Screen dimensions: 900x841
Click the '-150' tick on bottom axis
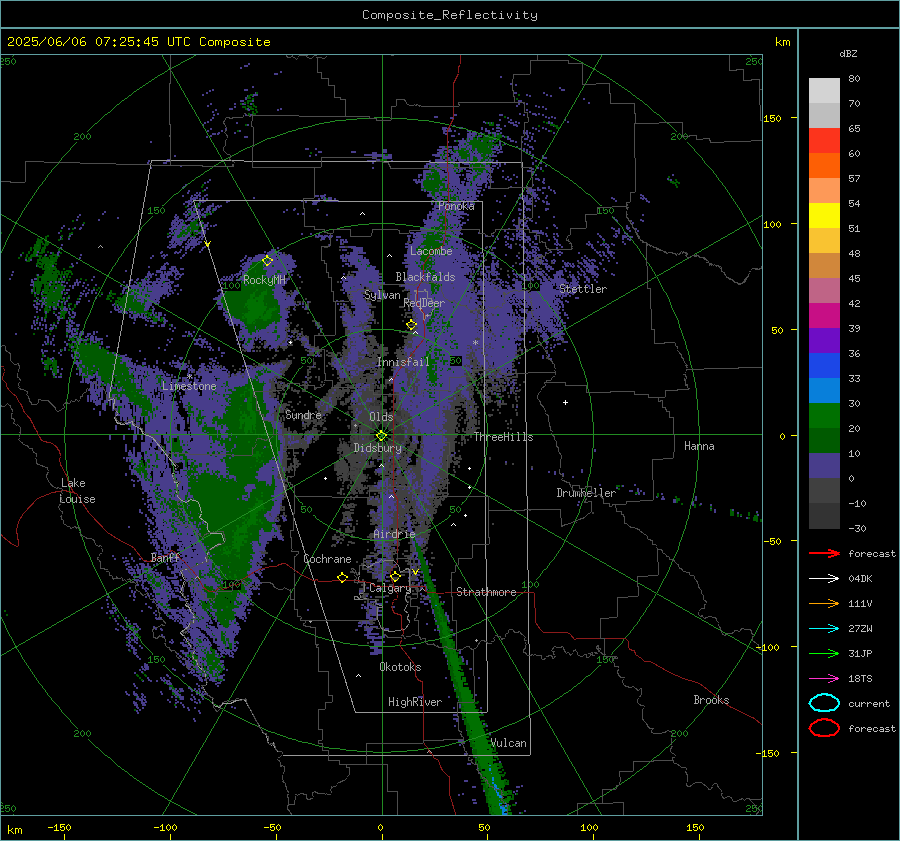coord(59,827)
